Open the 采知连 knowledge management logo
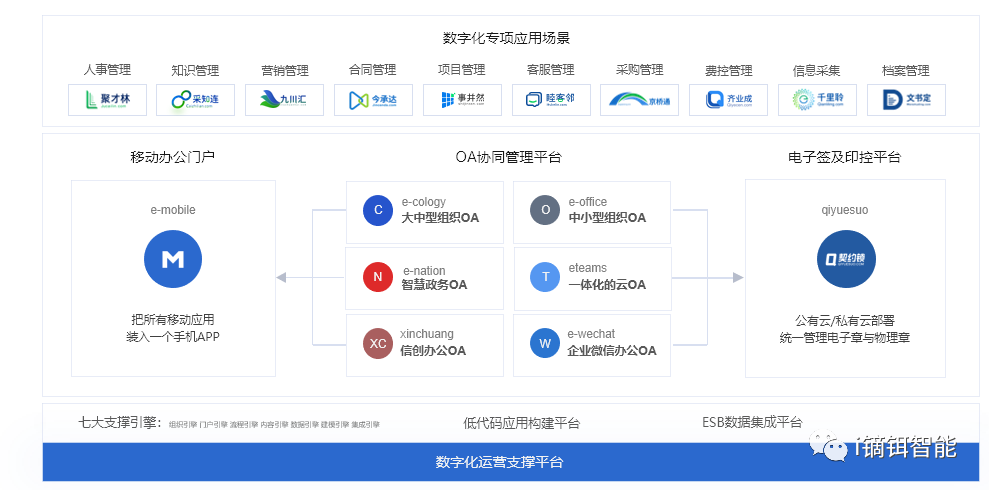The height and width of the screenshot is (490, 989). tap(196, 100)
